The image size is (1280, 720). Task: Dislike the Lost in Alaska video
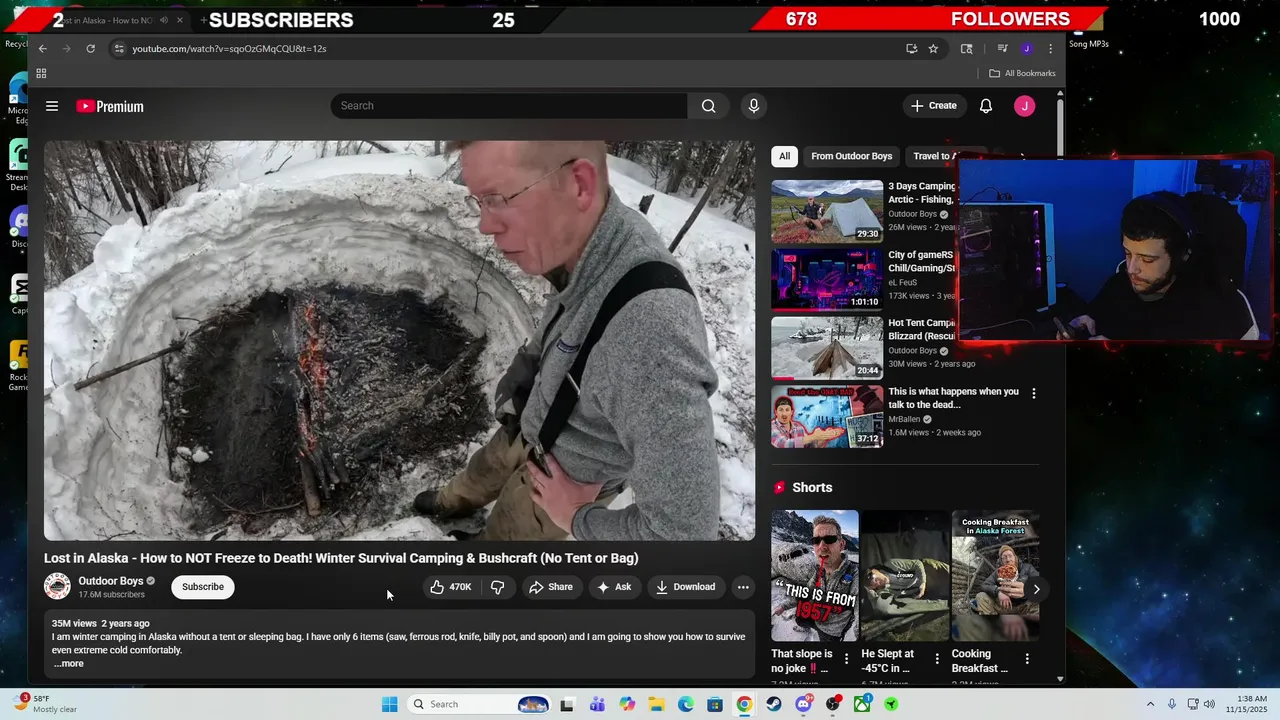497,587
